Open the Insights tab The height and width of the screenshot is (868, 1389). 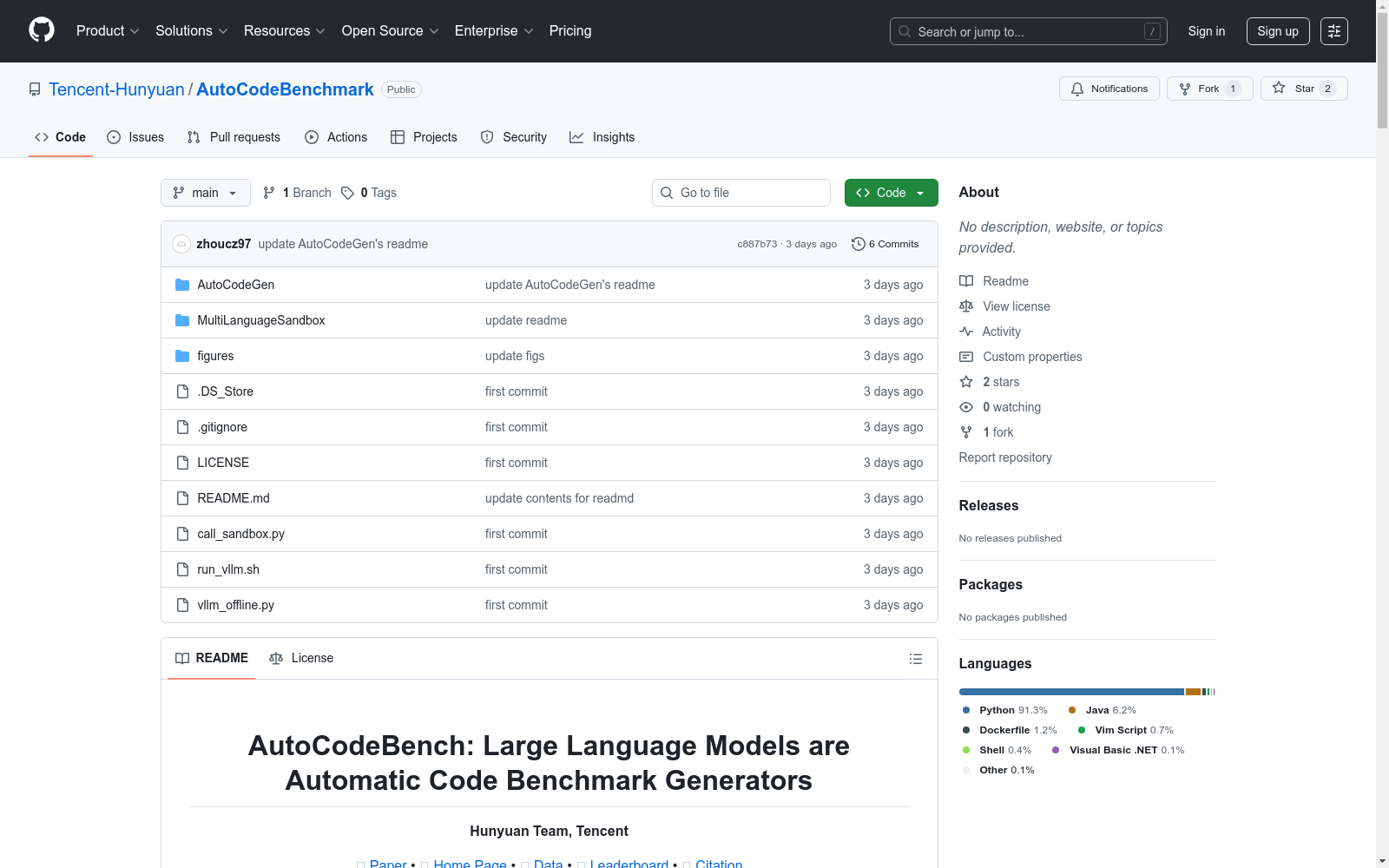[602, 137]
